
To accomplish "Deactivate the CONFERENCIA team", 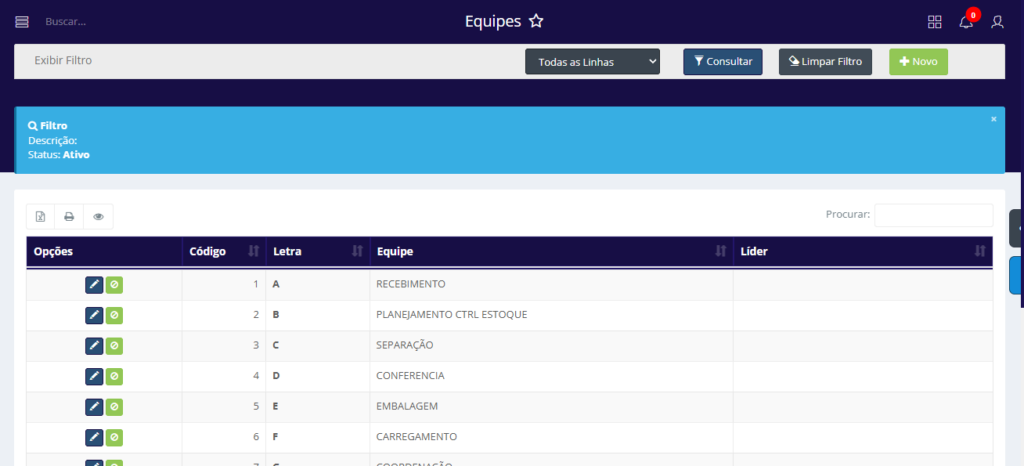I will (115, 376).
